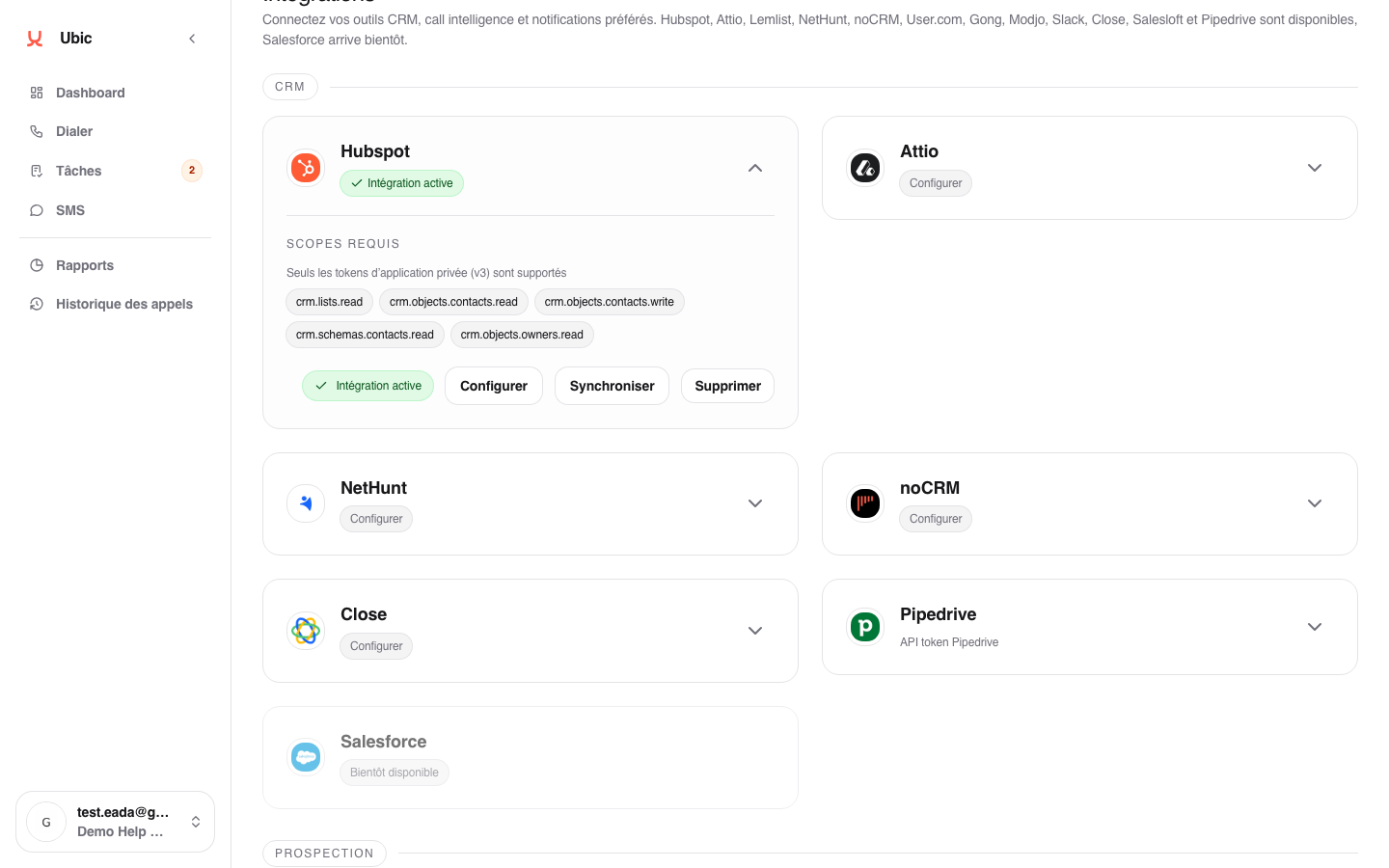This screenshot has height=868, width=1389.
Task: Click the tasks count badge showing 2
Action: point(192,171)
